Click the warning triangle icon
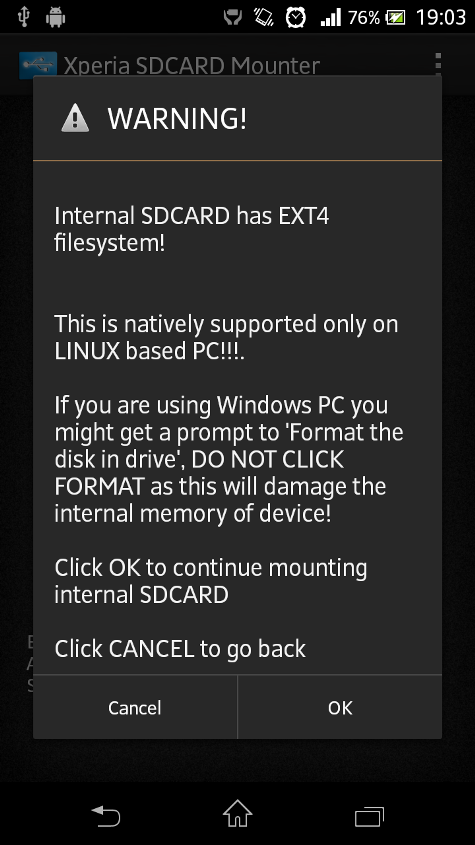475x845 pixels. pyautogui.click(x=75, y=118)
